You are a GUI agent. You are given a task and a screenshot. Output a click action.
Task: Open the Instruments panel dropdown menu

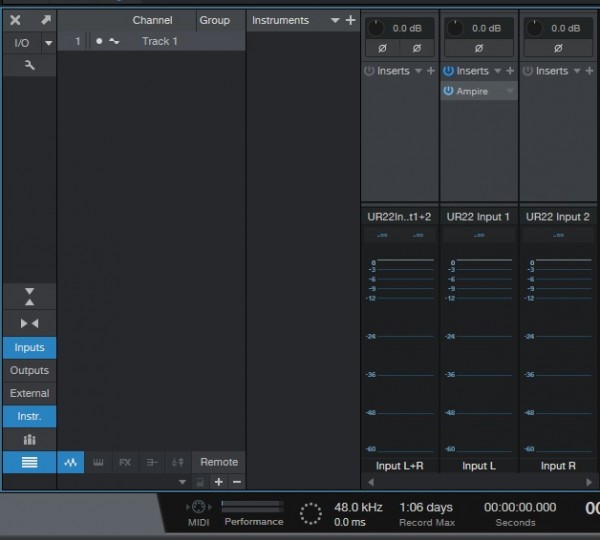(x=333, y=20)
